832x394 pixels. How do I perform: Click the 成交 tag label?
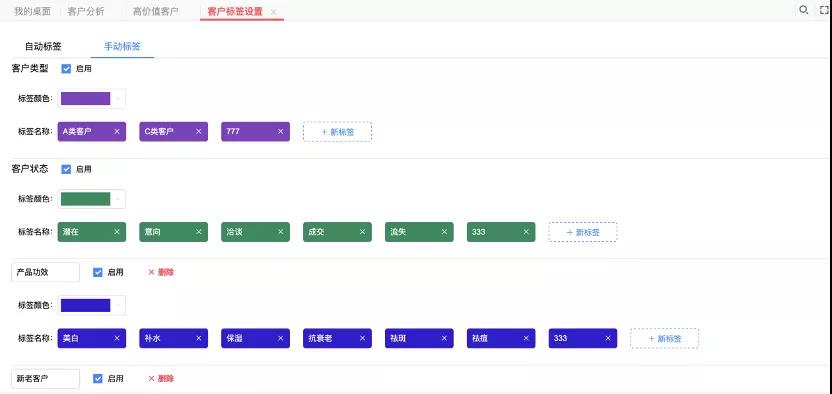tap(317, 232)
